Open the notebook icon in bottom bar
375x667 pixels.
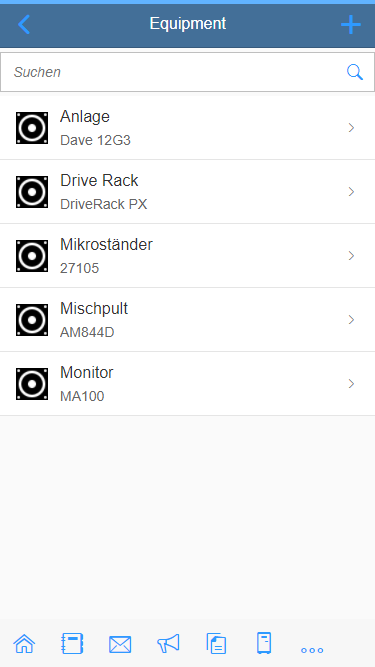(72, 644)
